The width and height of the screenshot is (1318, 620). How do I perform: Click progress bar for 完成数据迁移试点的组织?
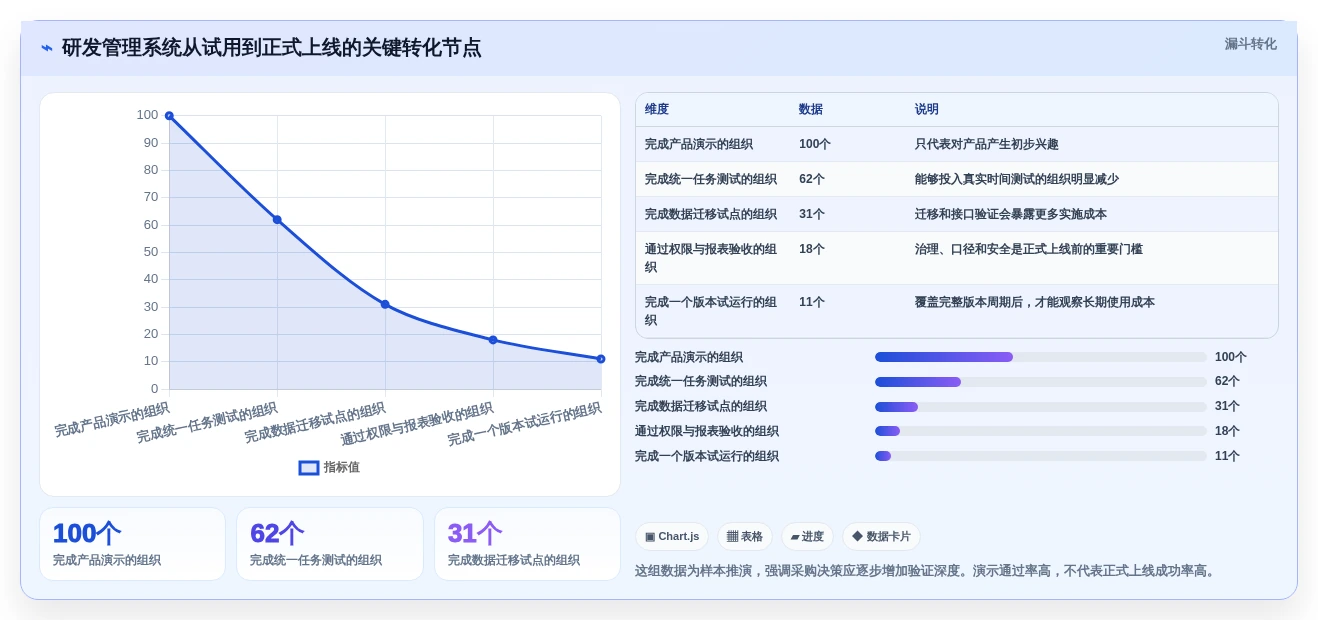click(1041, 407)
